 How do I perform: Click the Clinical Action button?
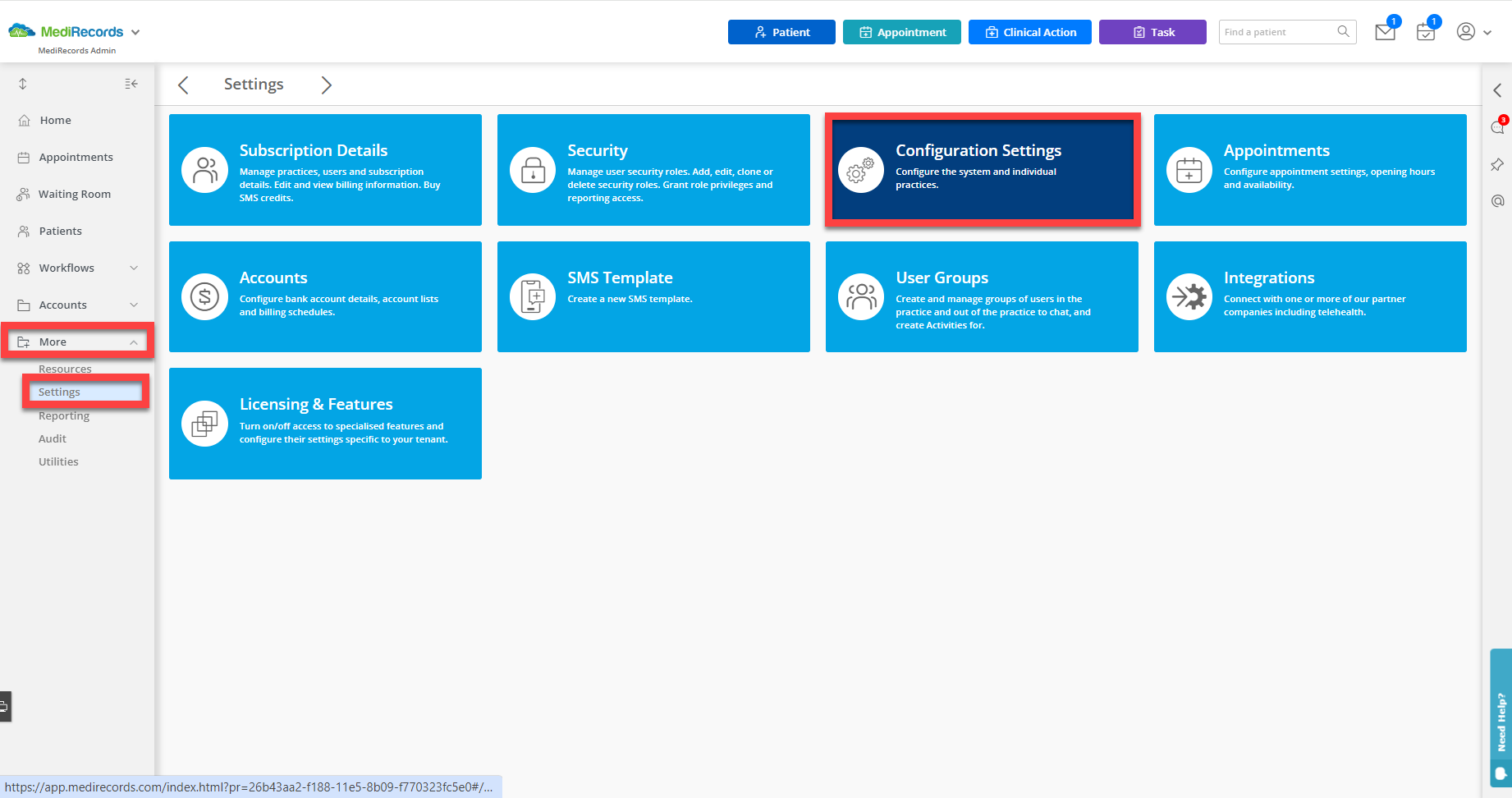pyautogui.click(x=1030, y=32)
